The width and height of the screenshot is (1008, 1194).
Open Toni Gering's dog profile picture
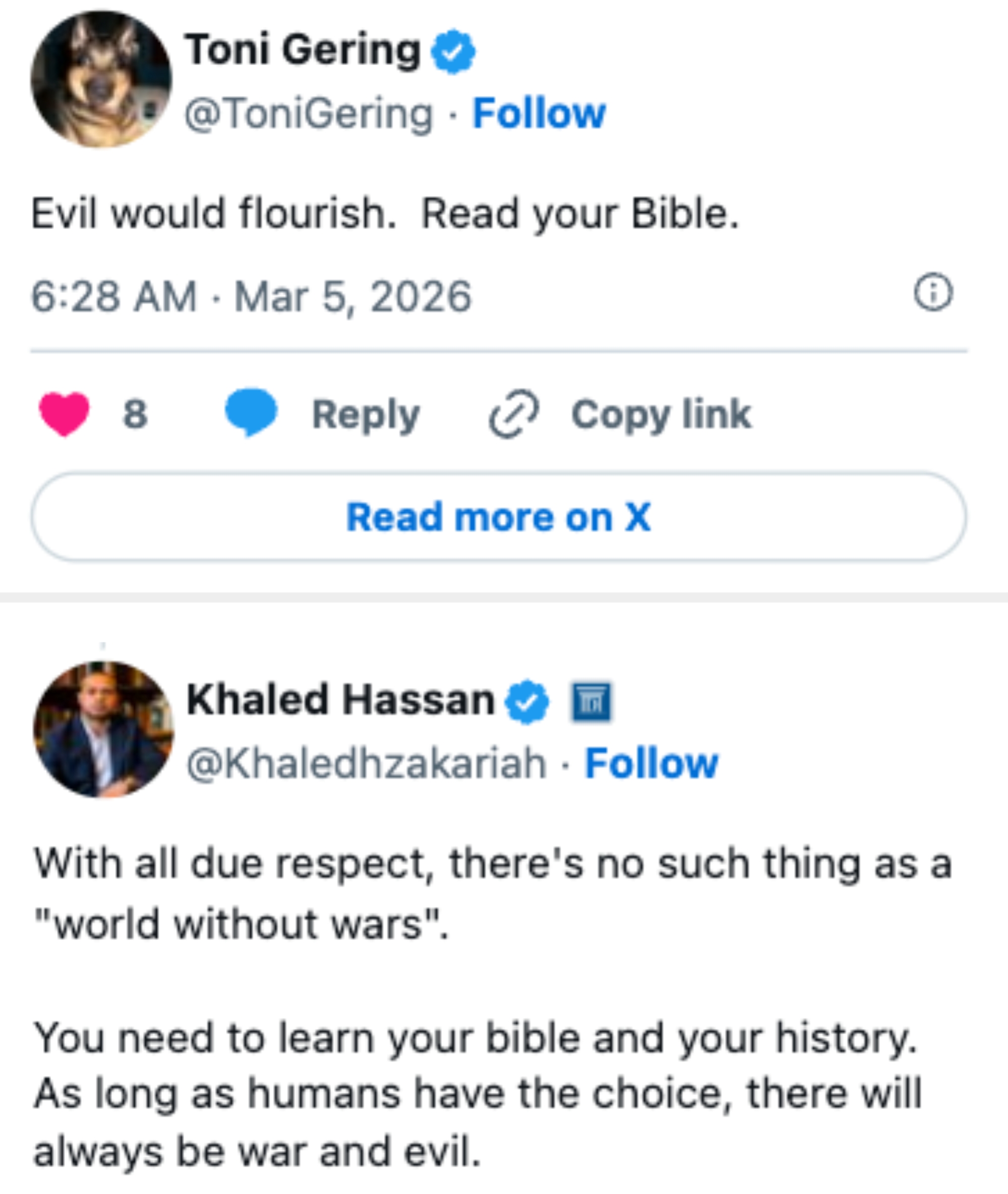[x=101, y=79]
